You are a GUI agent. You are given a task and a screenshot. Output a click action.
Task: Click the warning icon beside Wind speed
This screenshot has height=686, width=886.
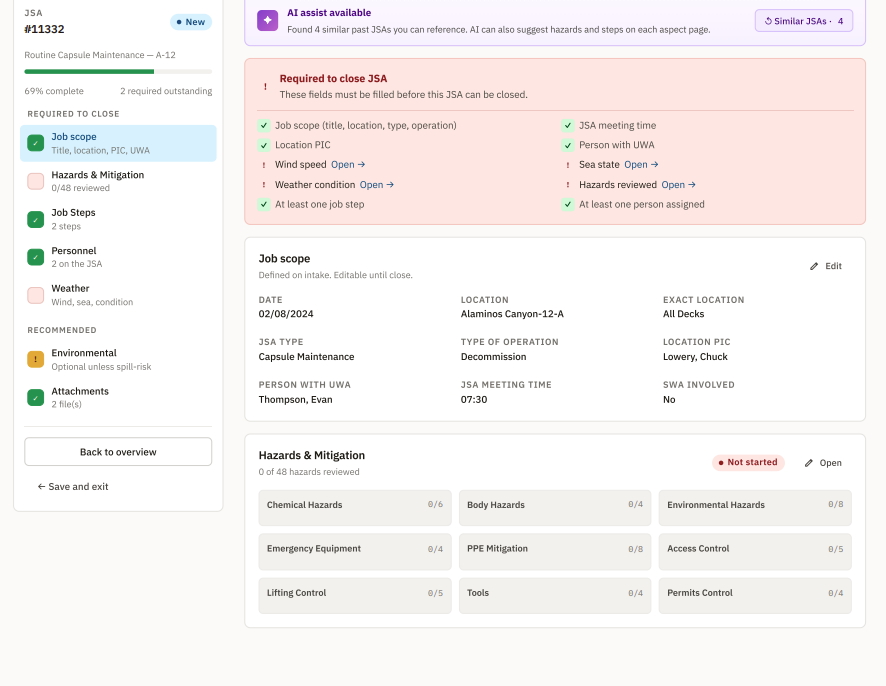(x=264, y=165)
